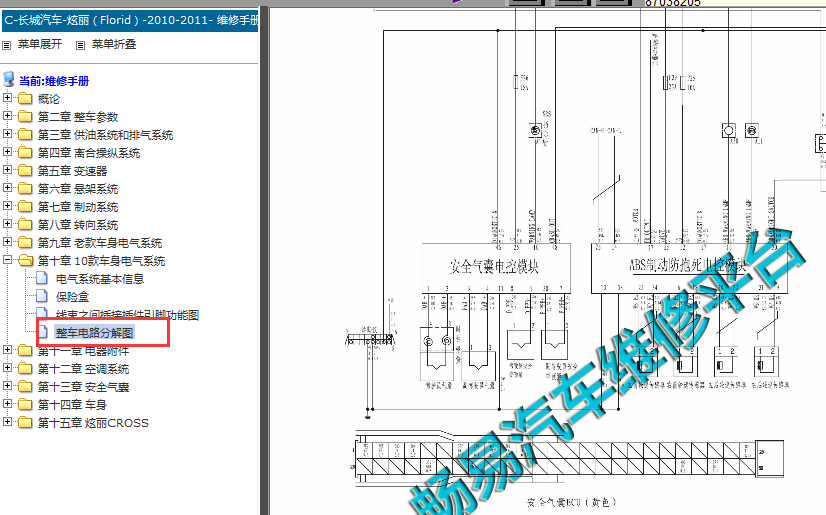This screenshot has height=515, width=826.
Task: Click the folder icon for 第十四章 车身
Action: pyautogui.click(x=25, y=404)
